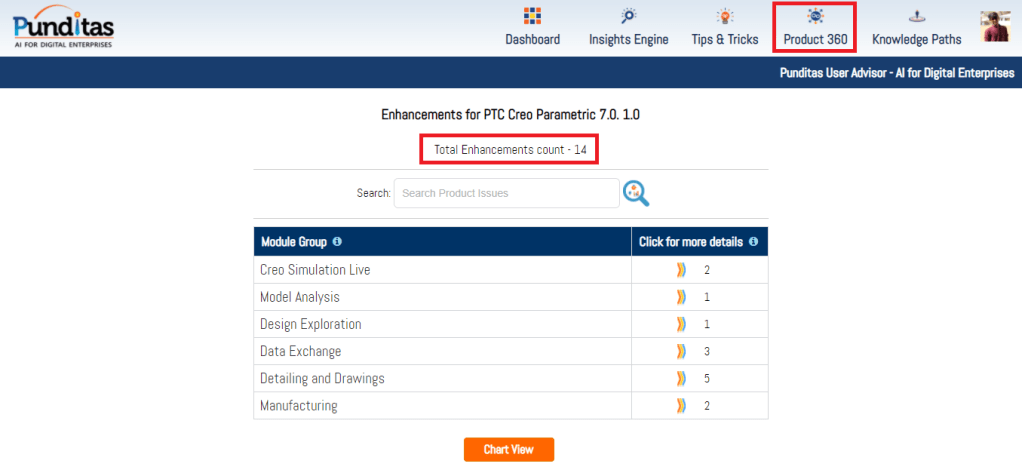This screenshot has width=1022, height=476.
Task: Click the Detailing and Drawings module name
Action: coord(322,378)
